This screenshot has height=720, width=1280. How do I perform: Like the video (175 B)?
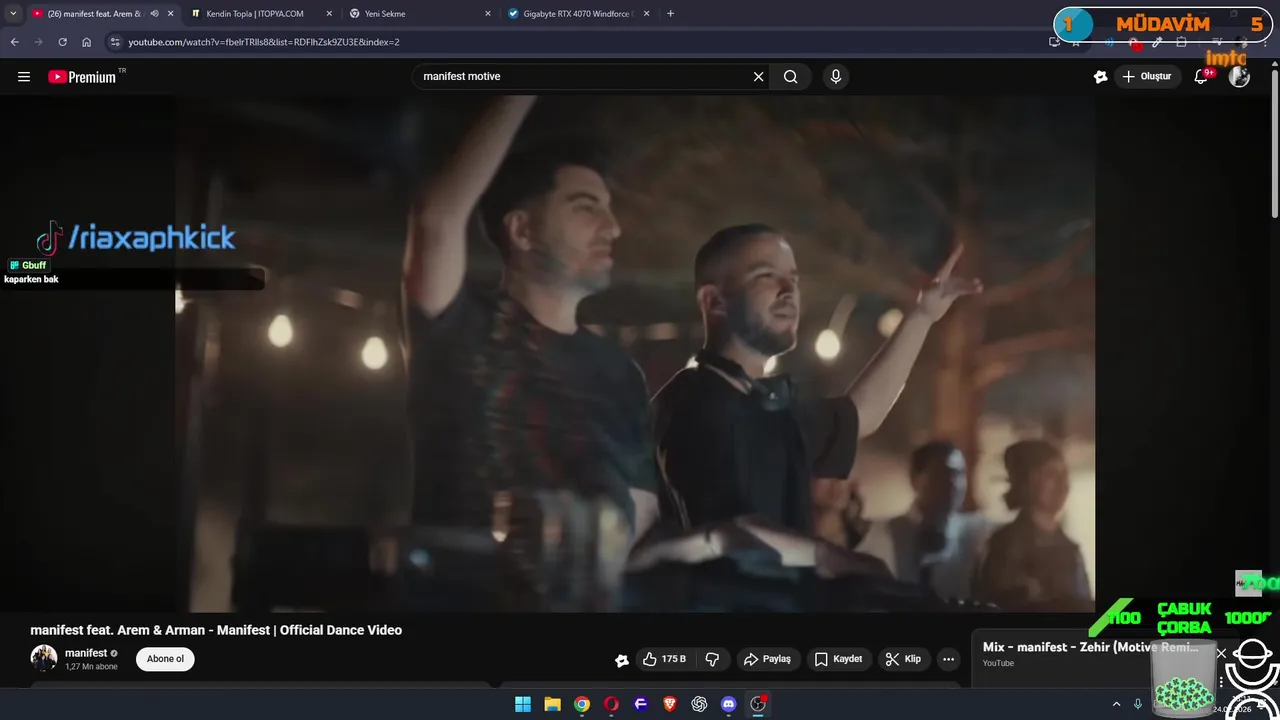[x=664, y=659]
